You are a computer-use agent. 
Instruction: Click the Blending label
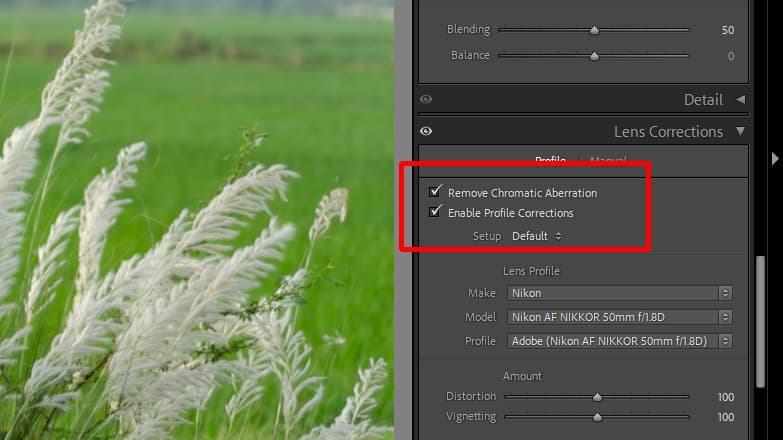point(468,29)
